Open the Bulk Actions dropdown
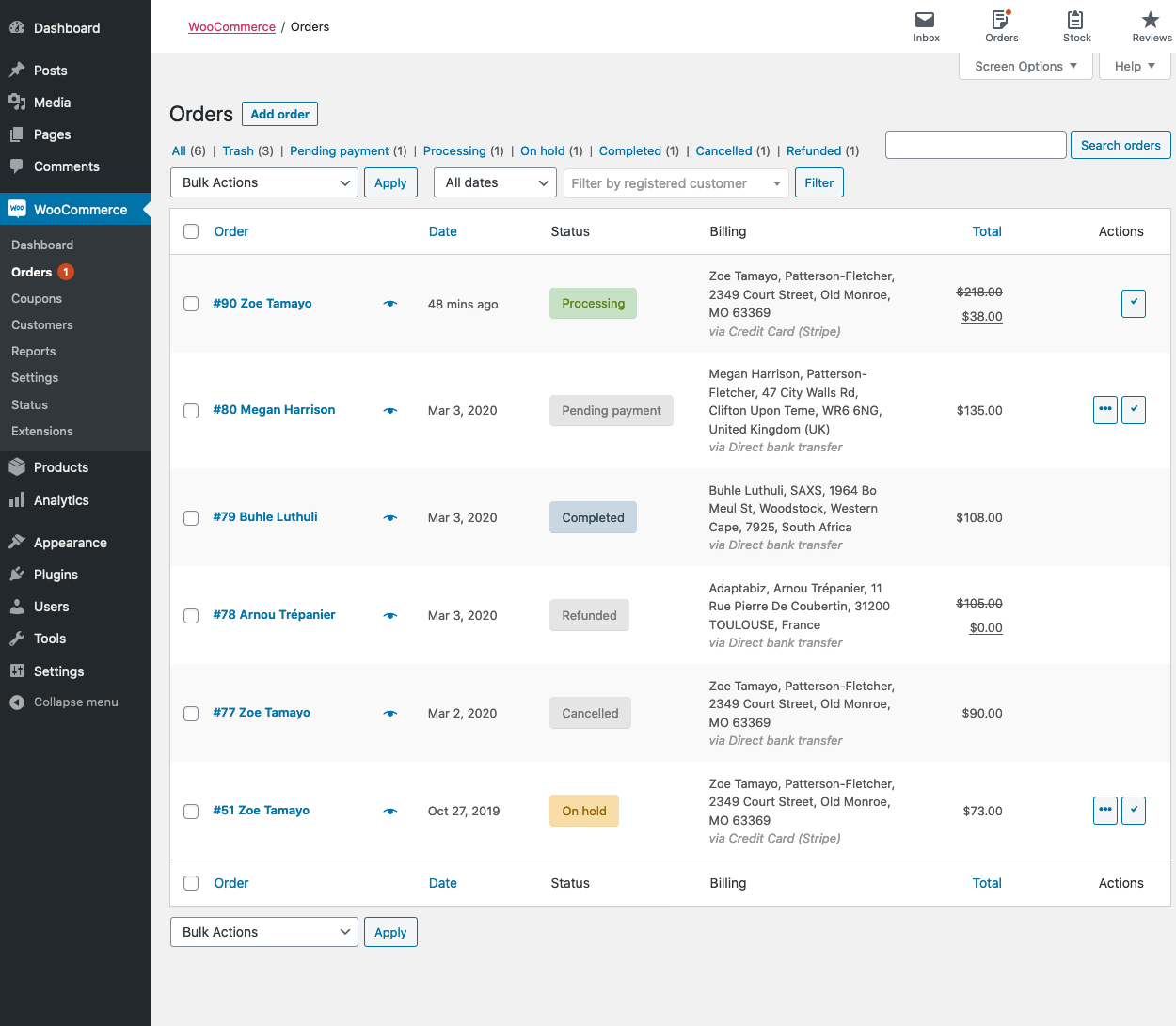Screen dimensions: 1176x1026 coord(263,182)
